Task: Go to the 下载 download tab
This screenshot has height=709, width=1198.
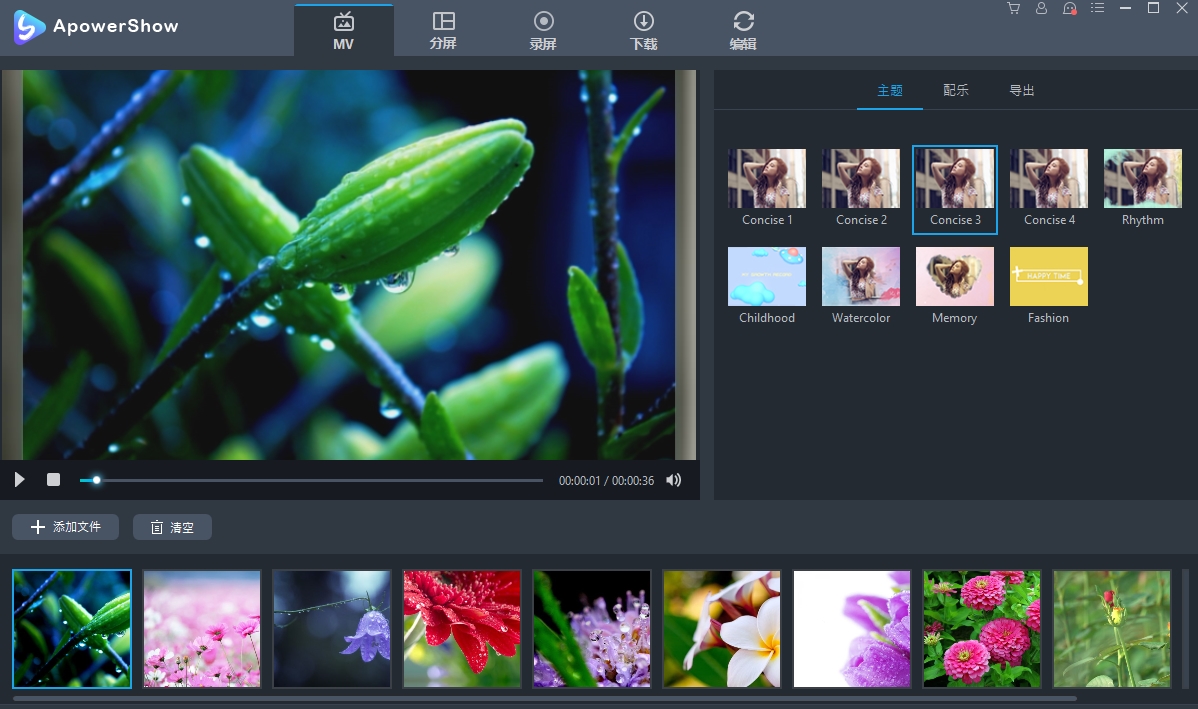Action: click(x=643, y=30)
